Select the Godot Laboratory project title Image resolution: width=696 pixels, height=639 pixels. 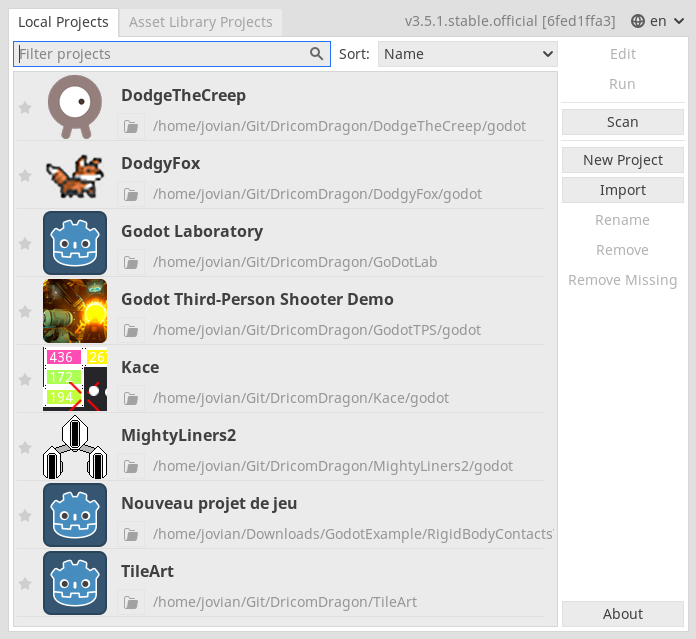point(192,232)
